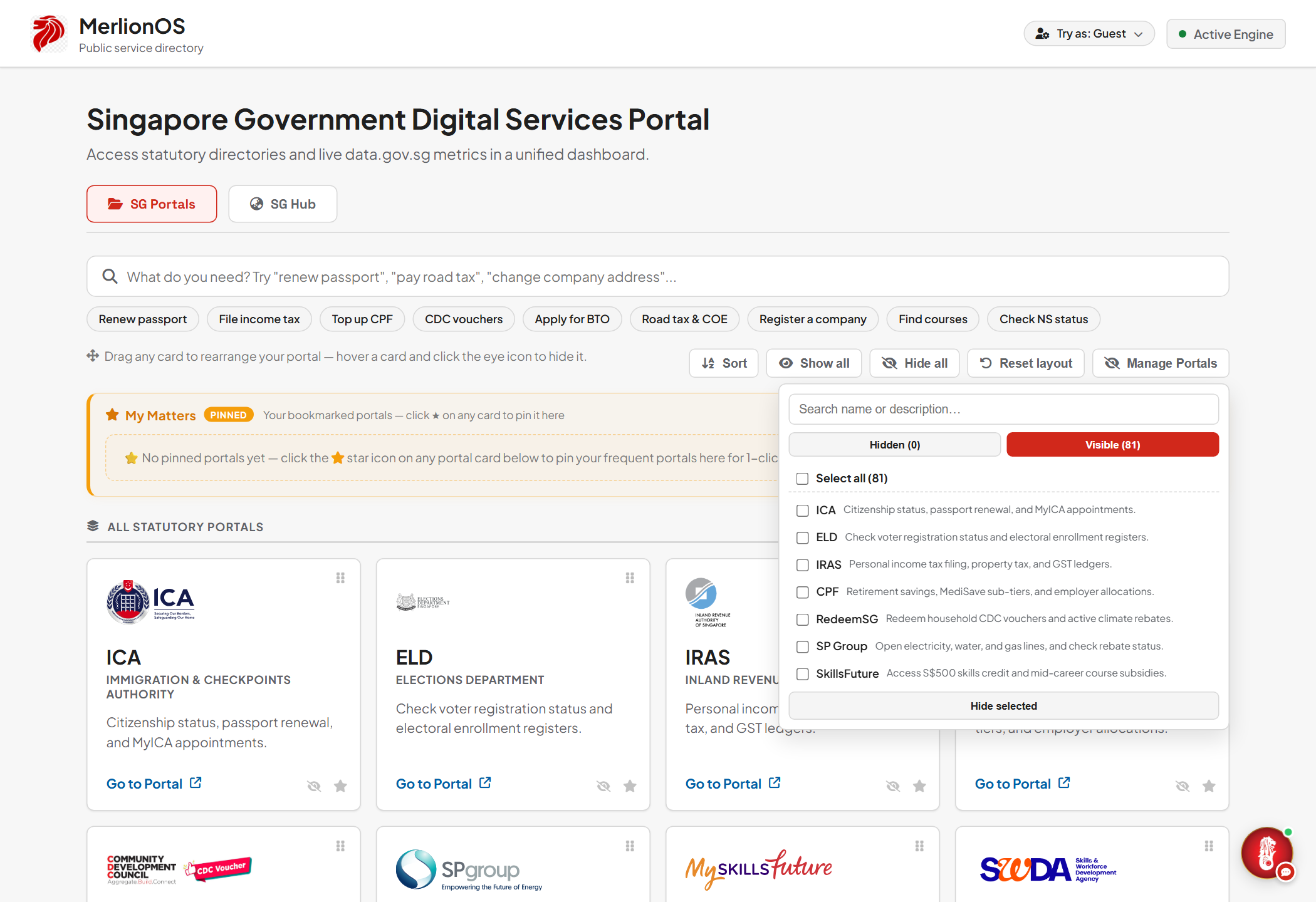Pin the ICA card with star icon
Screen dimensions: 1316x902
click(340, 785)
